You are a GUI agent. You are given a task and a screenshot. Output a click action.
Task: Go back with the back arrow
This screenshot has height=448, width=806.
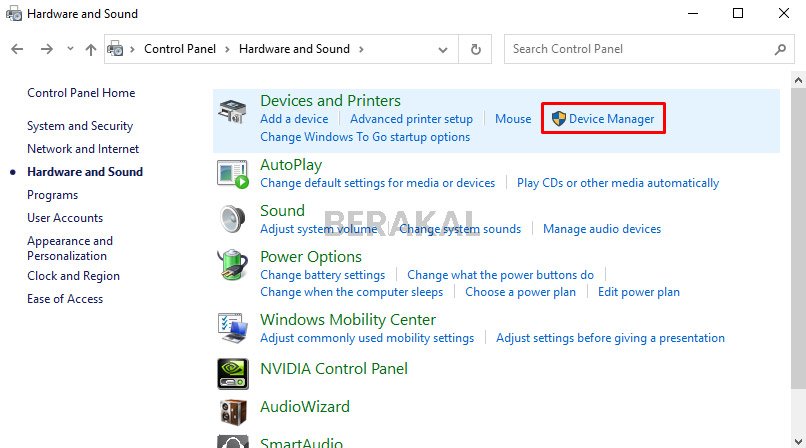pos(17,49)
